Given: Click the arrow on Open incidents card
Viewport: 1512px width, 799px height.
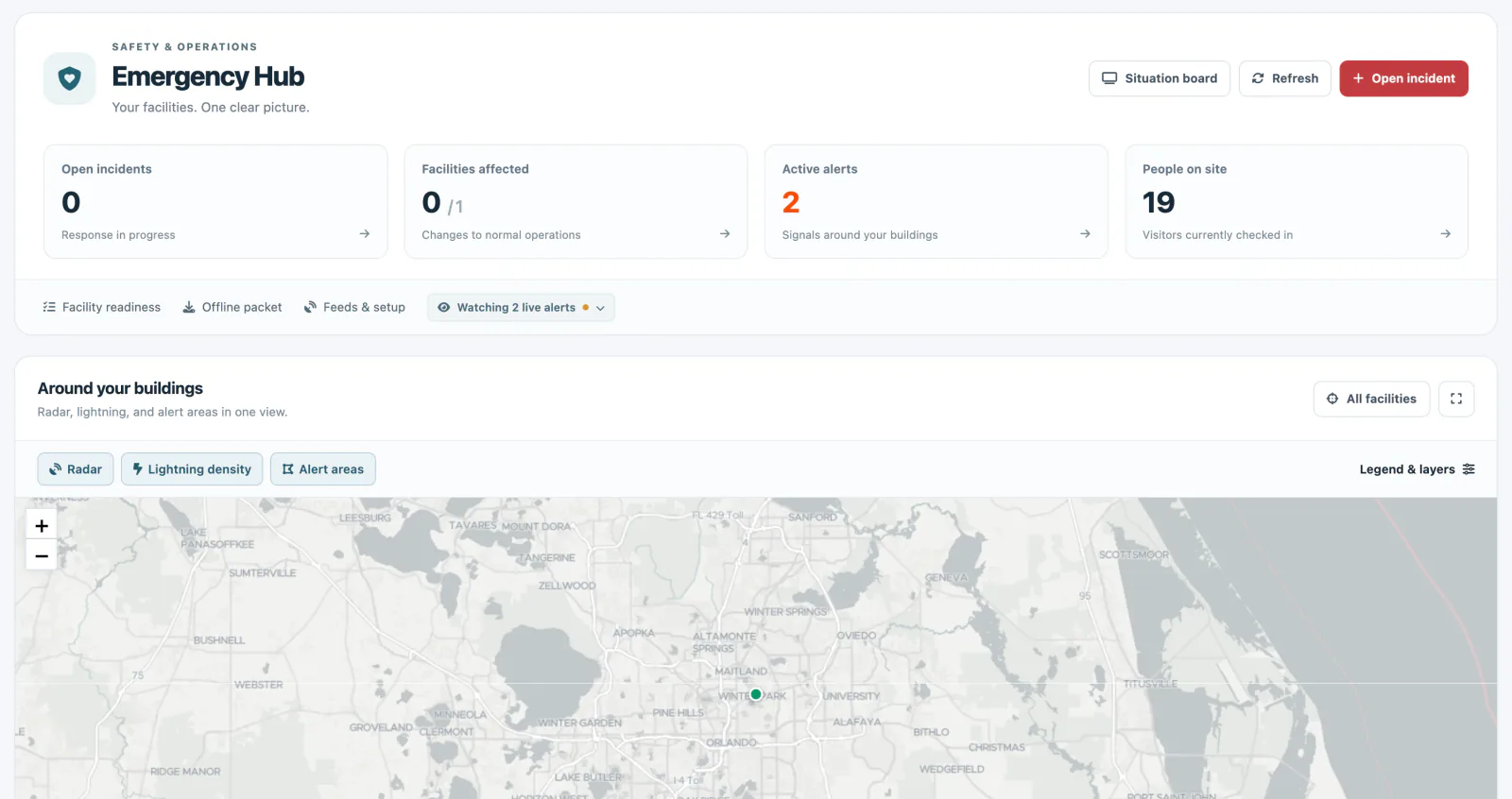Looking at the screenshot, I should pos(365,234).
